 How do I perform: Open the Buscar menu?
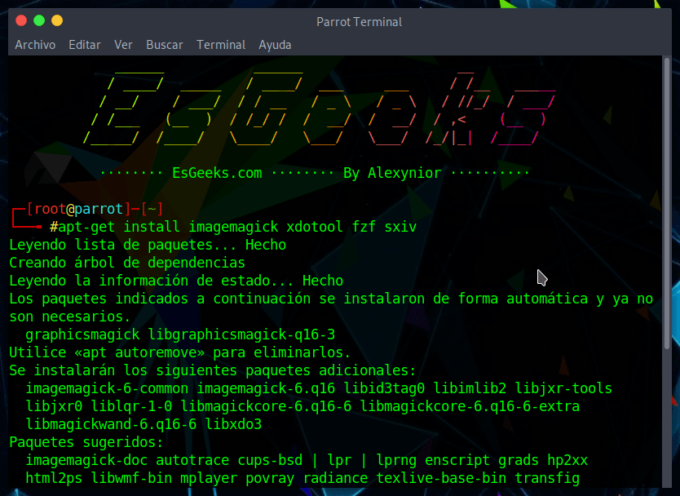(164, 45)
